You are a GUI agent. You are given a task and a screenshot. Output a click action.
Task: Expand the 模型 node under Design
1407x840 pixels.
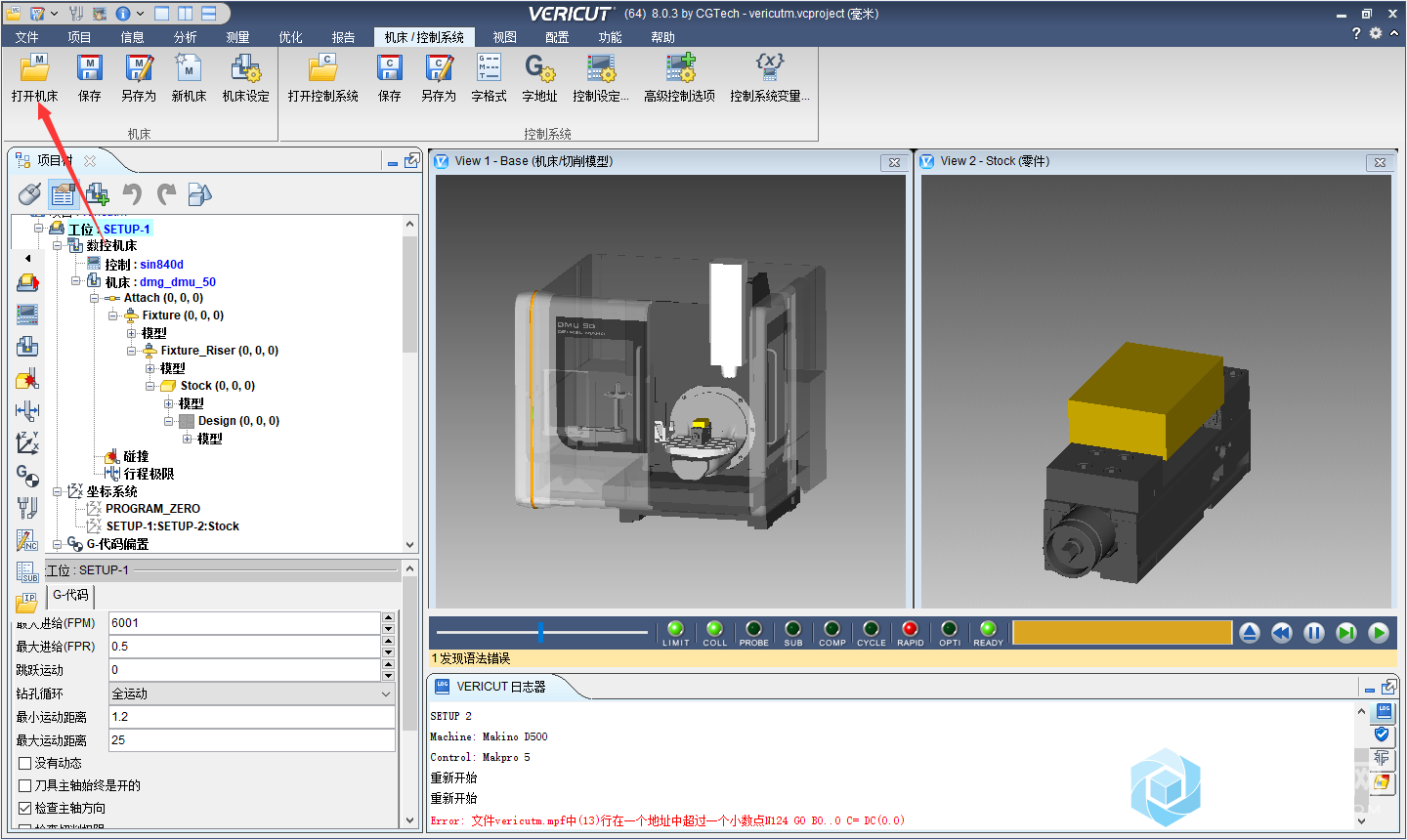point(187,439)
